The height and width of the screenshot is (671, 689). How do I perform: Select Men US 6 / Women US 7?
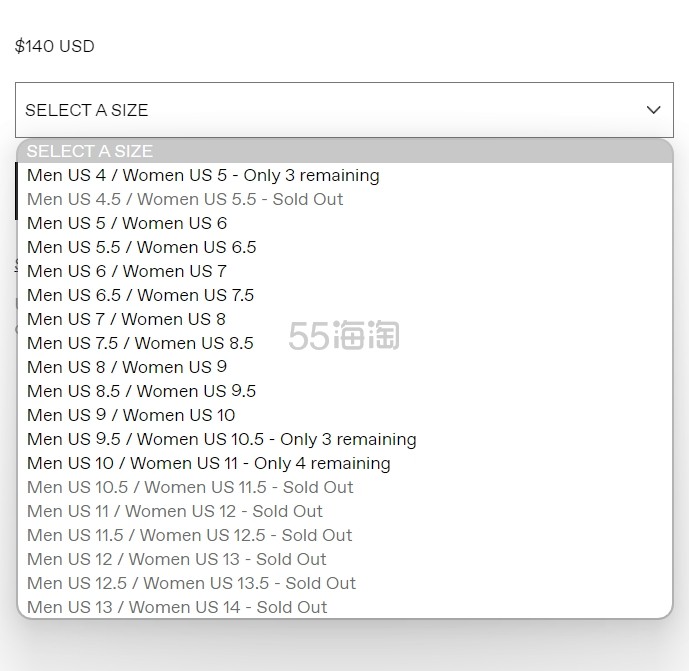(127, 271)
